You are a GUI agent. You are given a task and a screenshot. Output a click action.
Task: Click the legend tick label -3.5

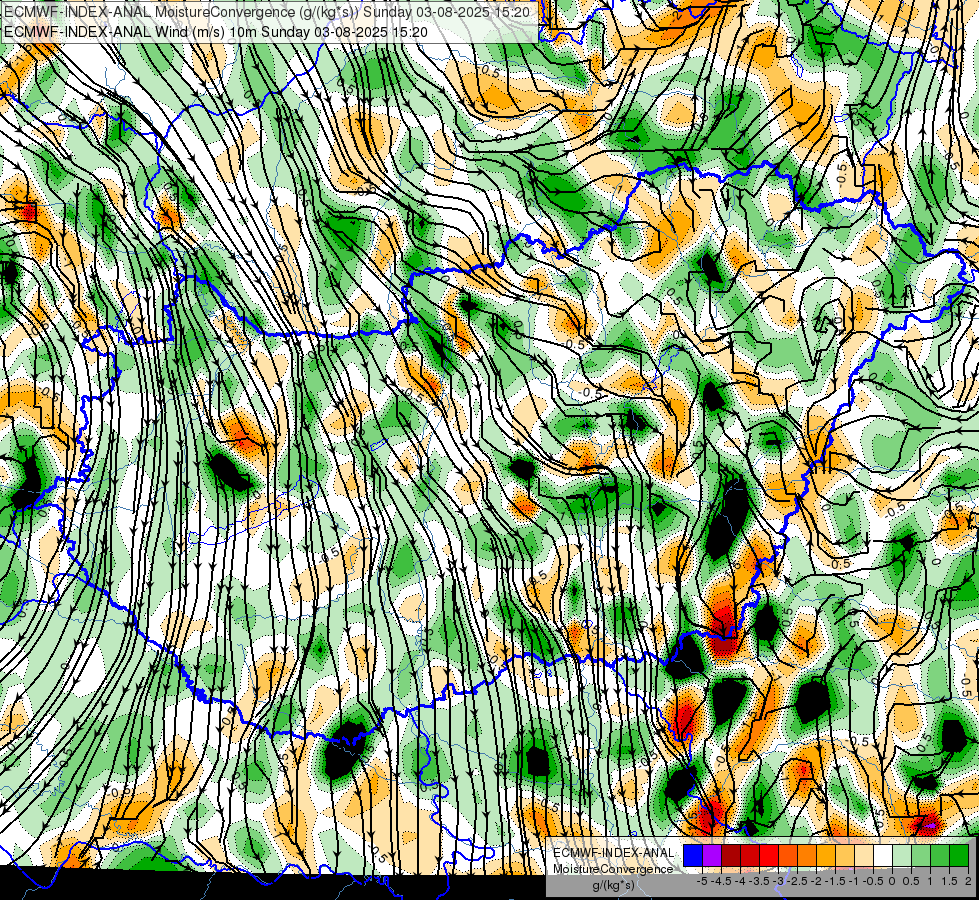coord(760,881)
